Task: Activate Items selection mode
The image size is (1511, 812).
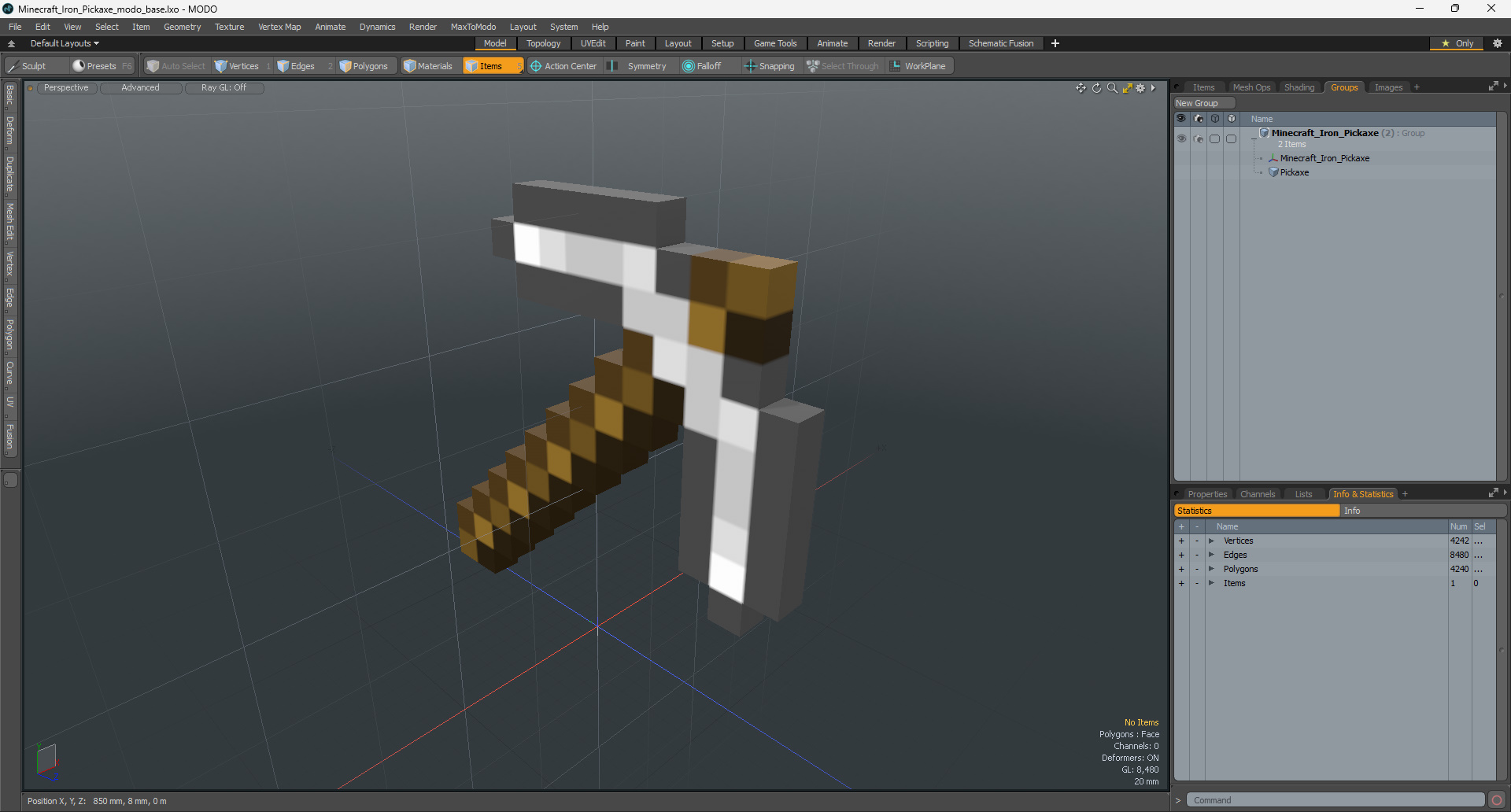Action: pos(491,66)
